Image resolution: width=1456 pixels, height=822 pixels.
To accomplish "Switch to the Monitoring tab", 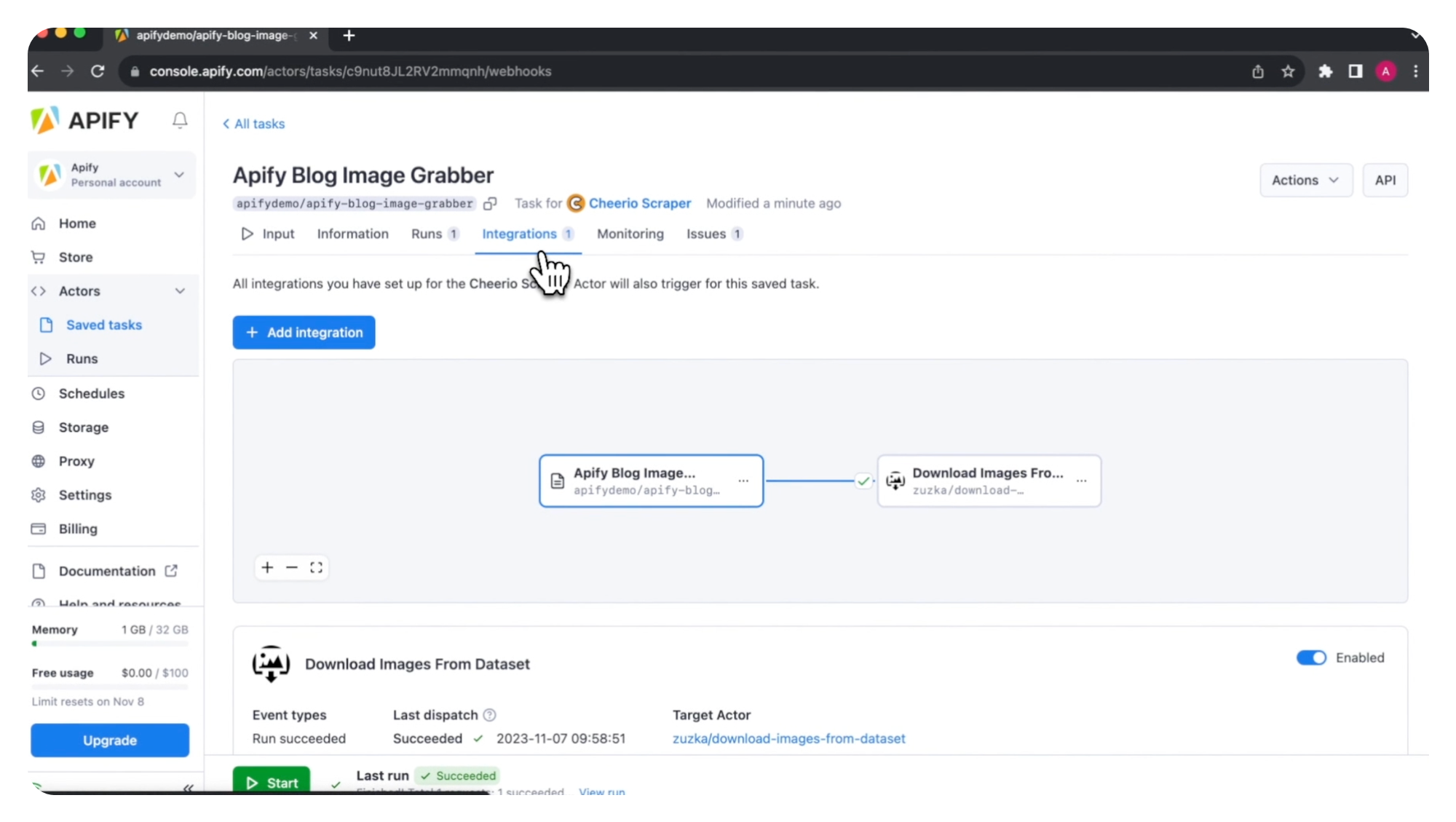I will click(x=630, y=234).
